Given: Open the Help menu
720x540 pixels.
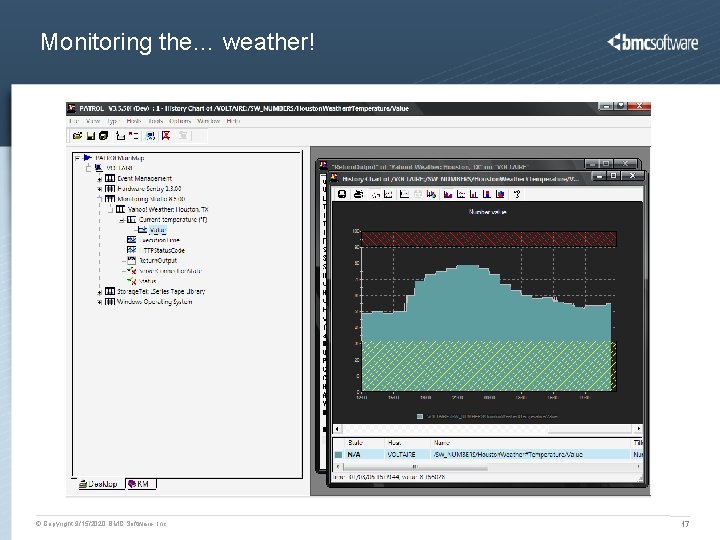Looking at the screenshot, I should 233,121.
